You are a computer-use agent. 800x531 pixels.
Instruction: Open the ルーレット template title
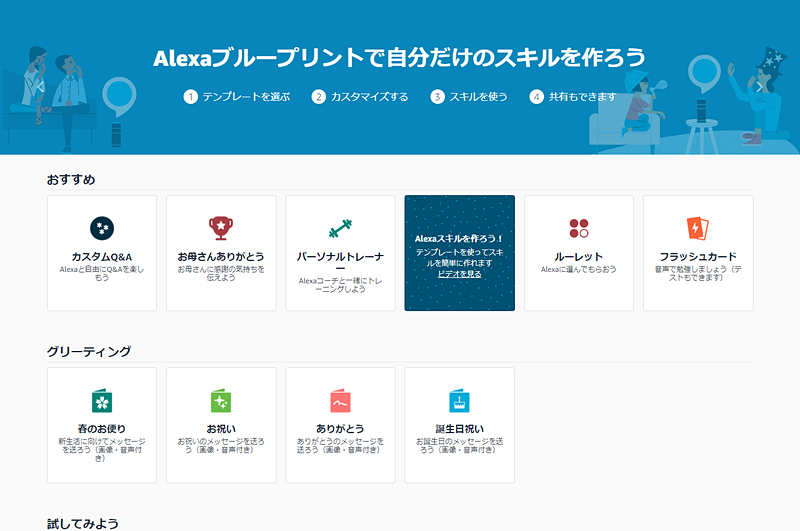579,257
